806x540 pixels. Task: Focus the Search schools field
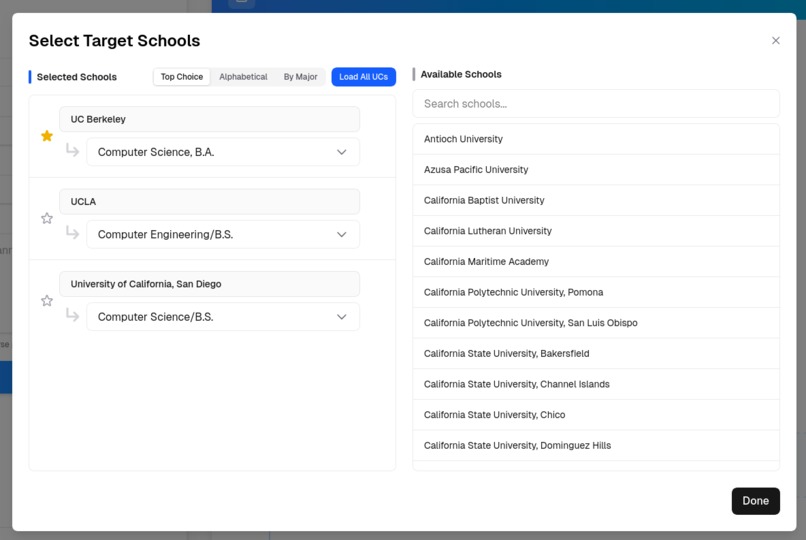pyautogui.click(x=596, y=104)
